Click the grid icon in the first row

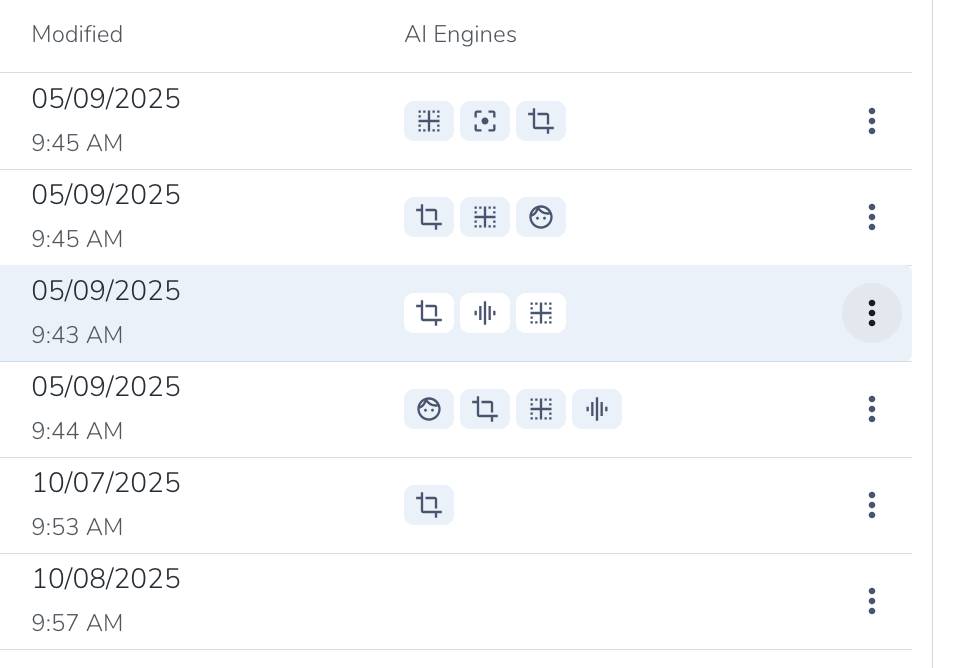(429, 122)
